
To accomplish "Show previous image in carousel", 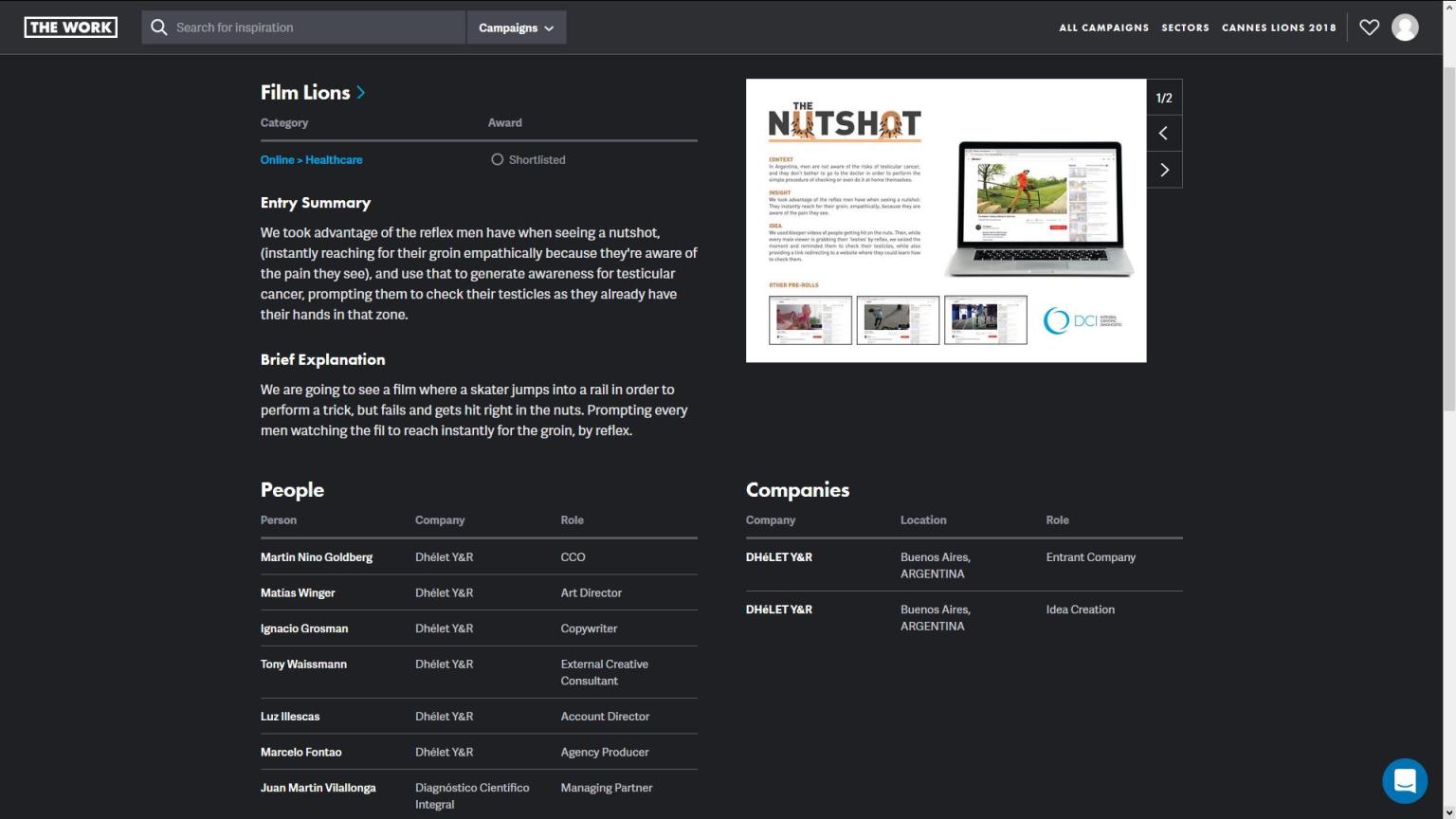I will (1164, 134).
